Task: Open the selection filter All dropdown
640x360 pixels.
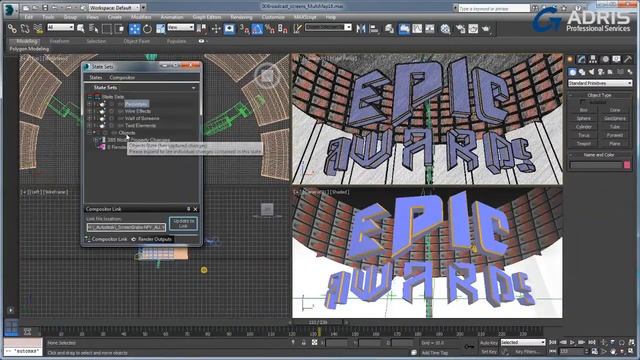Action: pyautogui.click(x=60, y=27)
